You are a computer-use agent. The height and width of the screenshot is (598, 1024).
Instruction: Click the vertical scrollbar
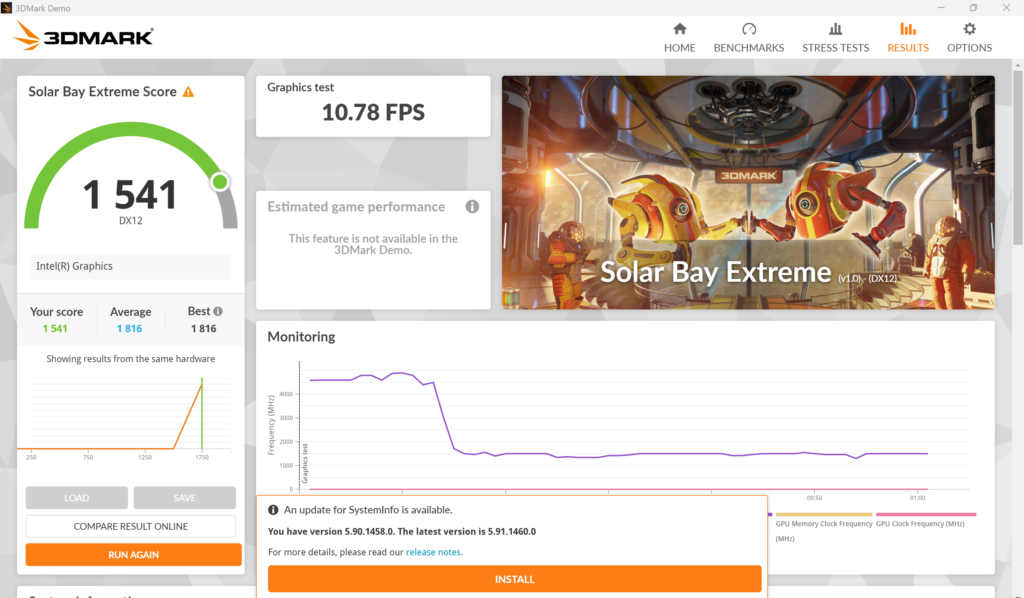point(1017,157)
